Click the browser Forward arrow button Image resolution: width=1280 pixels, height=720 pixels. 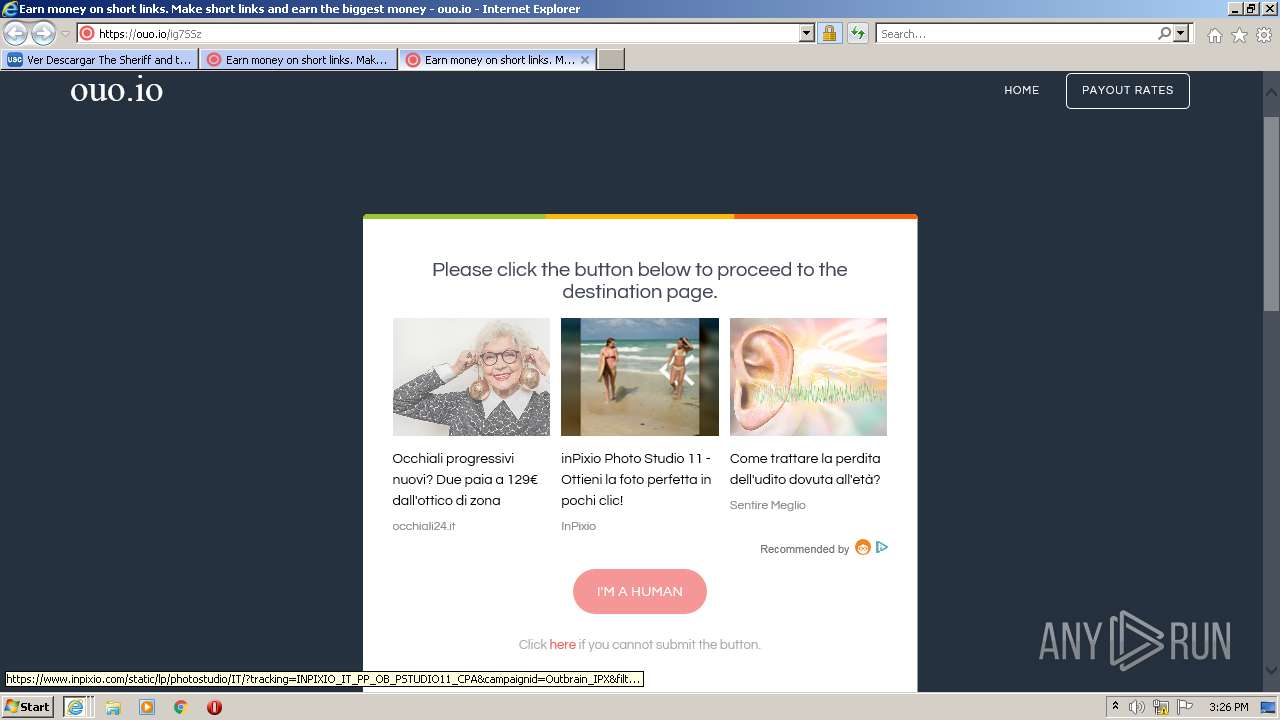tap(43, 33)
